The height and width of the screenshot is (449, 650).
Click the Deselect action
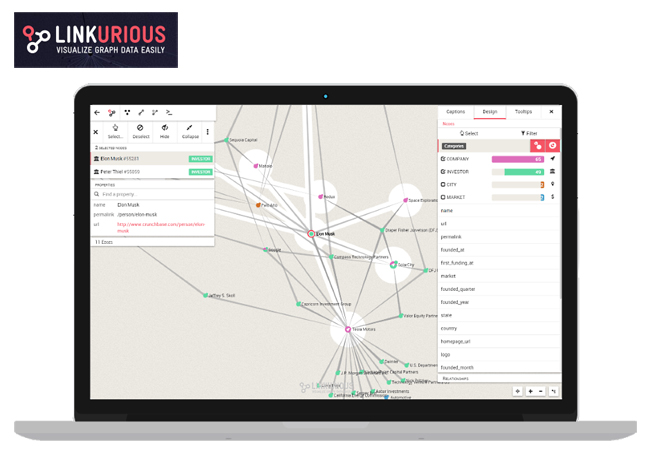(x=141, y=131)
